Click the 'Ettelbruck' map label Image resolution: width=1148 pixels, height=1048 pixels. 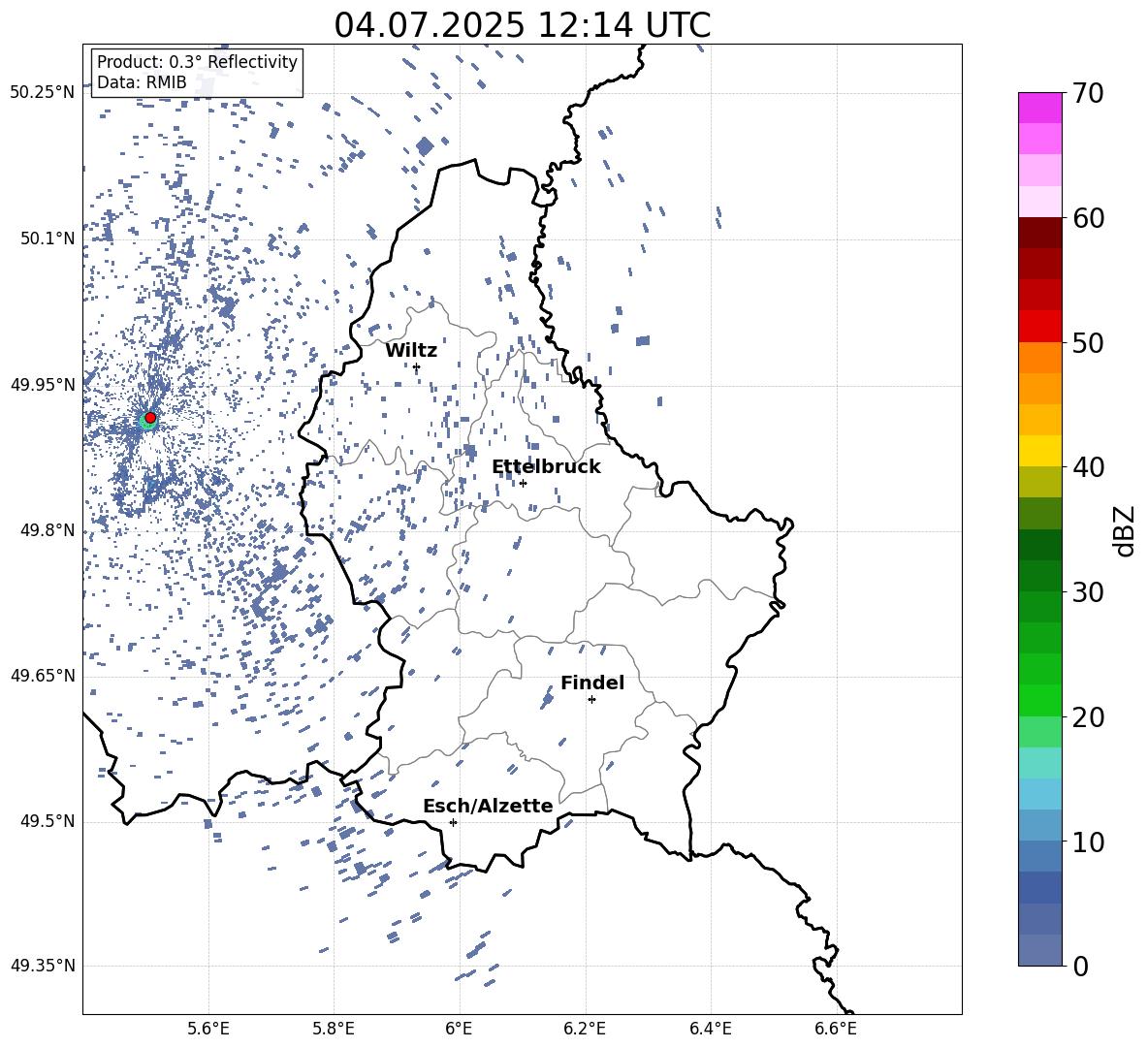coord(546,467)
